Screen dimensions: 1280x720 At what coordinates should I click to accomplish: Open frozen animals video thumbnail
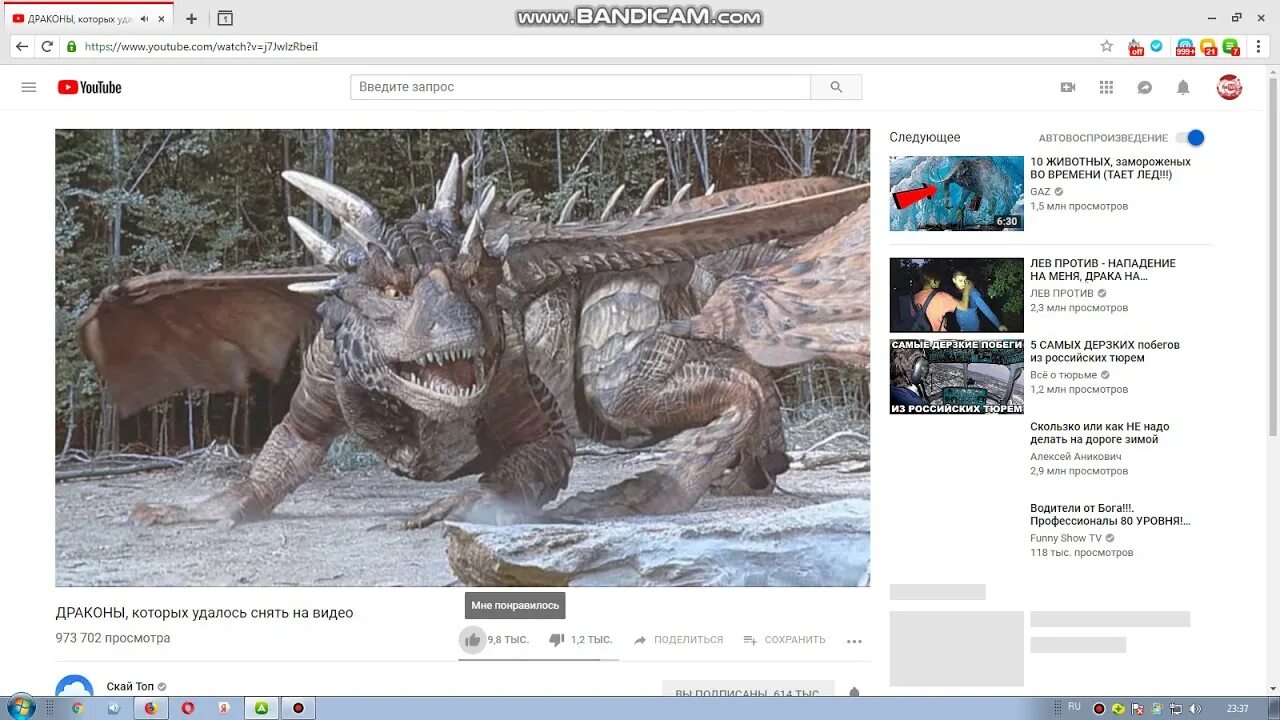click(x=956, y=193)
